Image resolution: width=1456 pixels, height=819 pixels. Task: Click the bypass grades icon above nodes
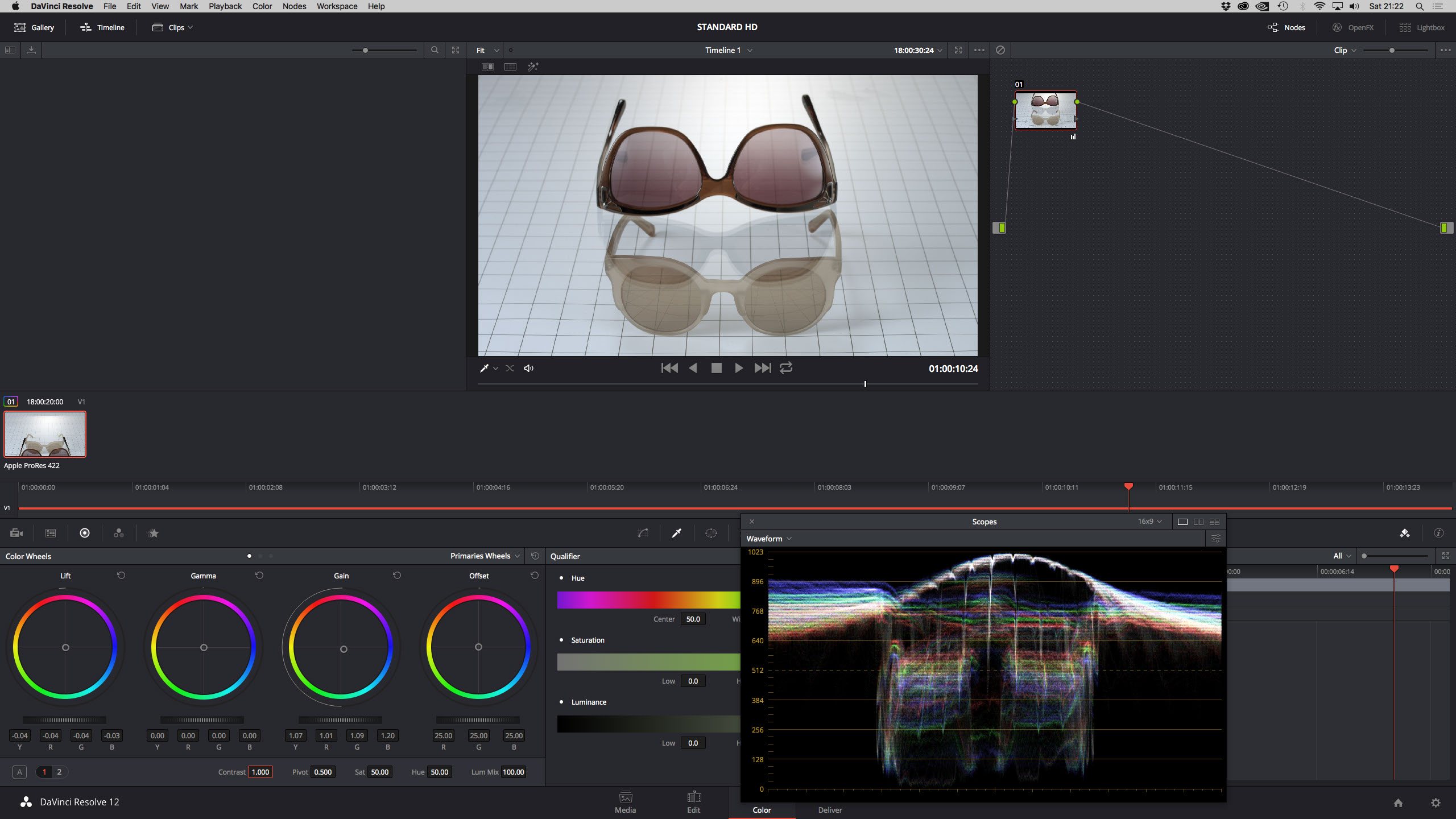pyautogui.click(x=1000, y=50)
